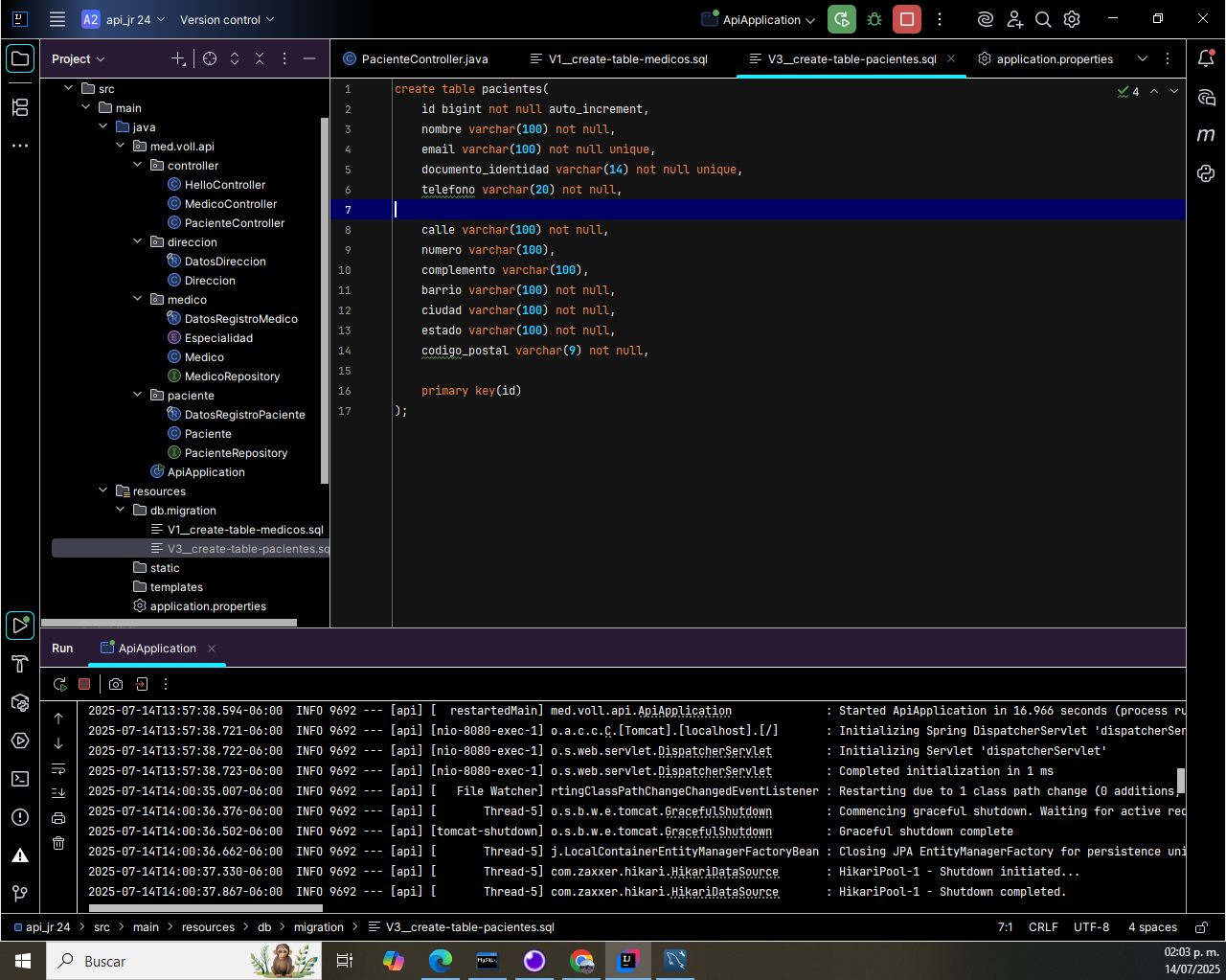Show the hidden editor tabs list
This screenshot has width=1226, height=980.
(1143, 58)
